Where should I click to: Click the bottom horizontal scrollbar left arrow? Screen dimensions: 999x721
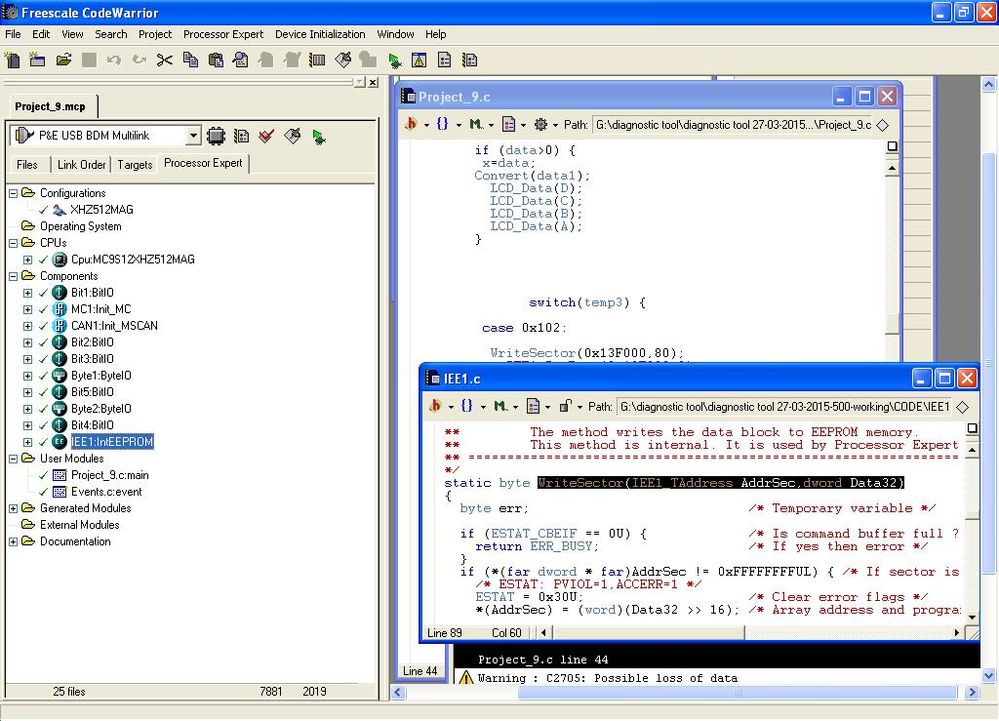point(398,692)
